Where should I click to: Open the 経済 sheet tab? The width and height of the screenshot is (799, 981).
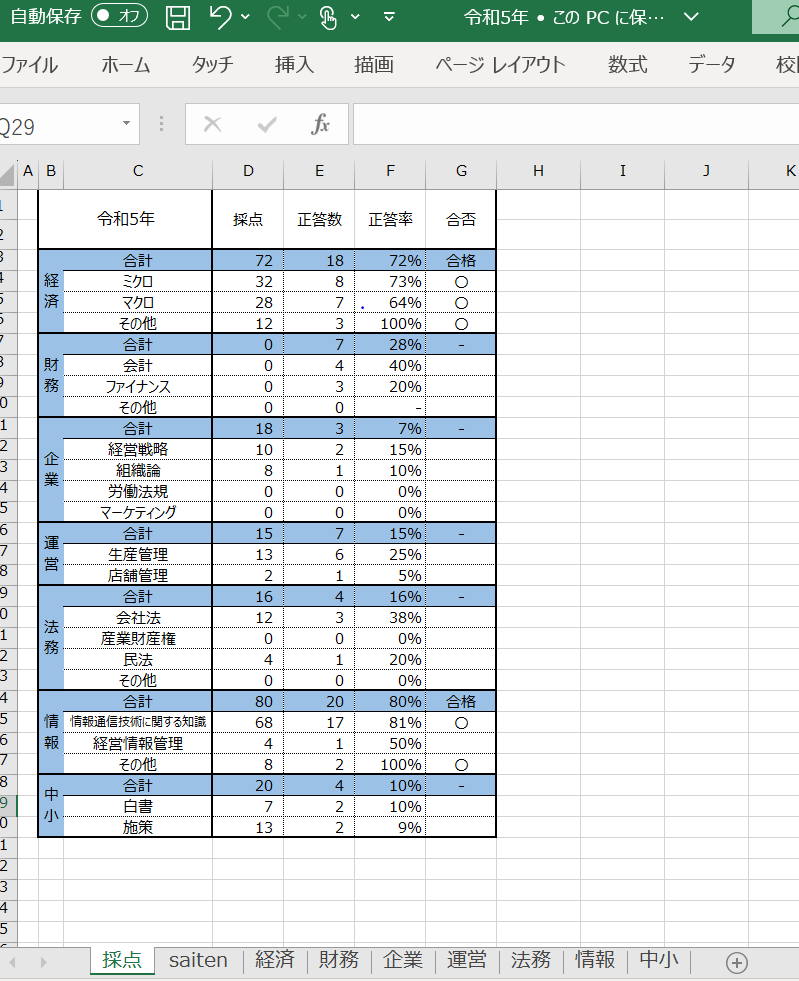[x=275, y=960]
